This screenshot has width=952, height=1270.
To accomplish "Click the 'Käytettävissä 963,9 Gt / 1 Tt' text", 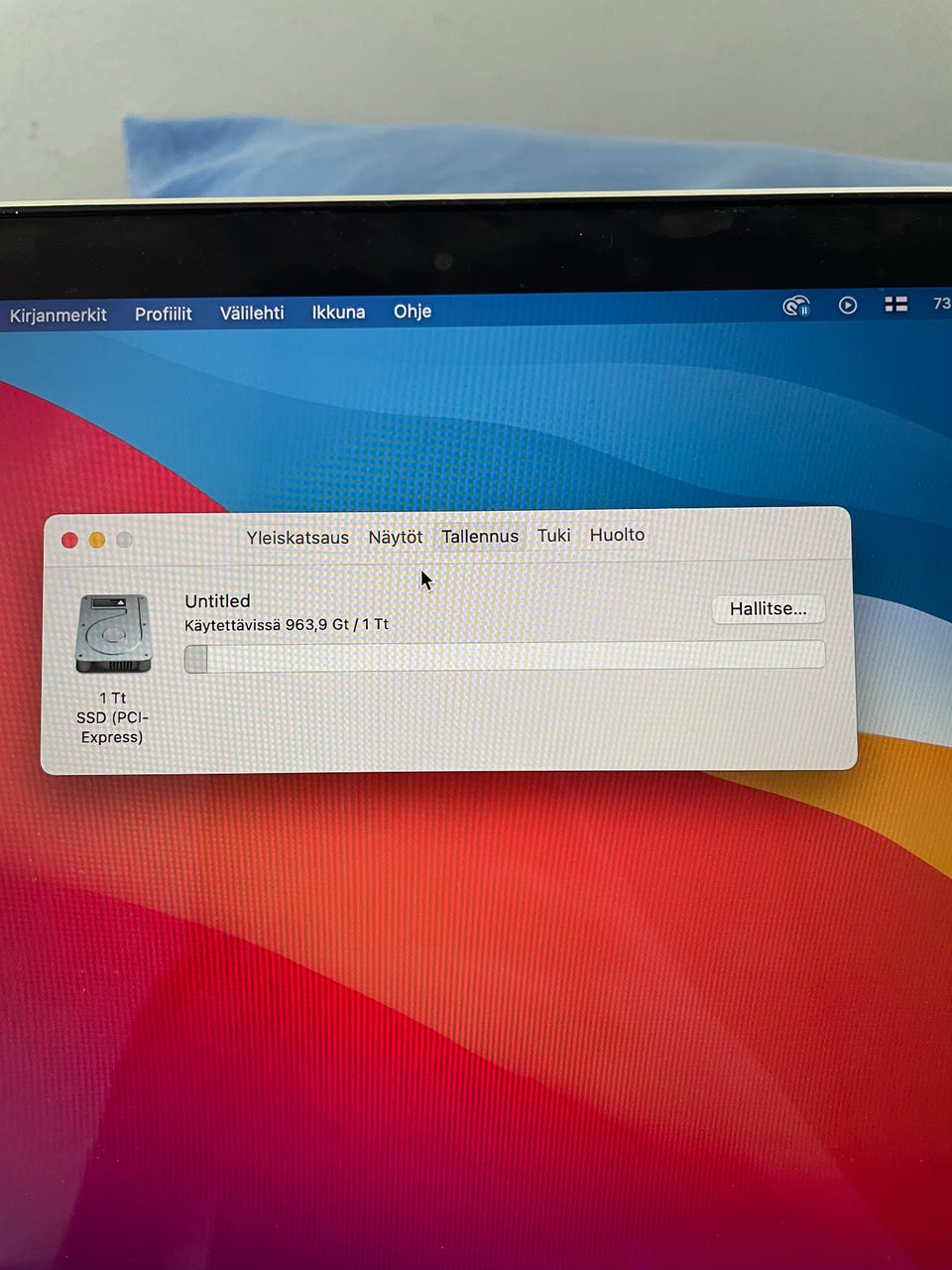I will 287,625.
